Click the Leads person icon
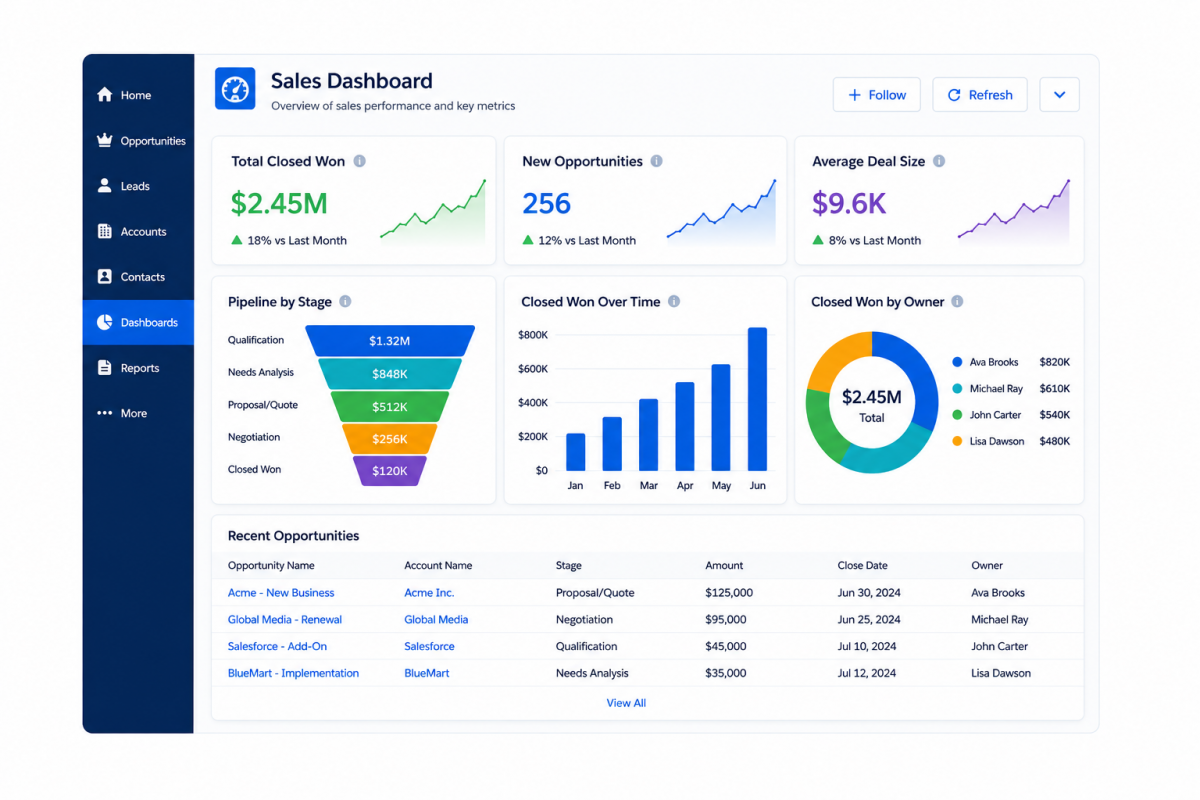The width and height of the screenshot is (1200, 800). point(104,186)
